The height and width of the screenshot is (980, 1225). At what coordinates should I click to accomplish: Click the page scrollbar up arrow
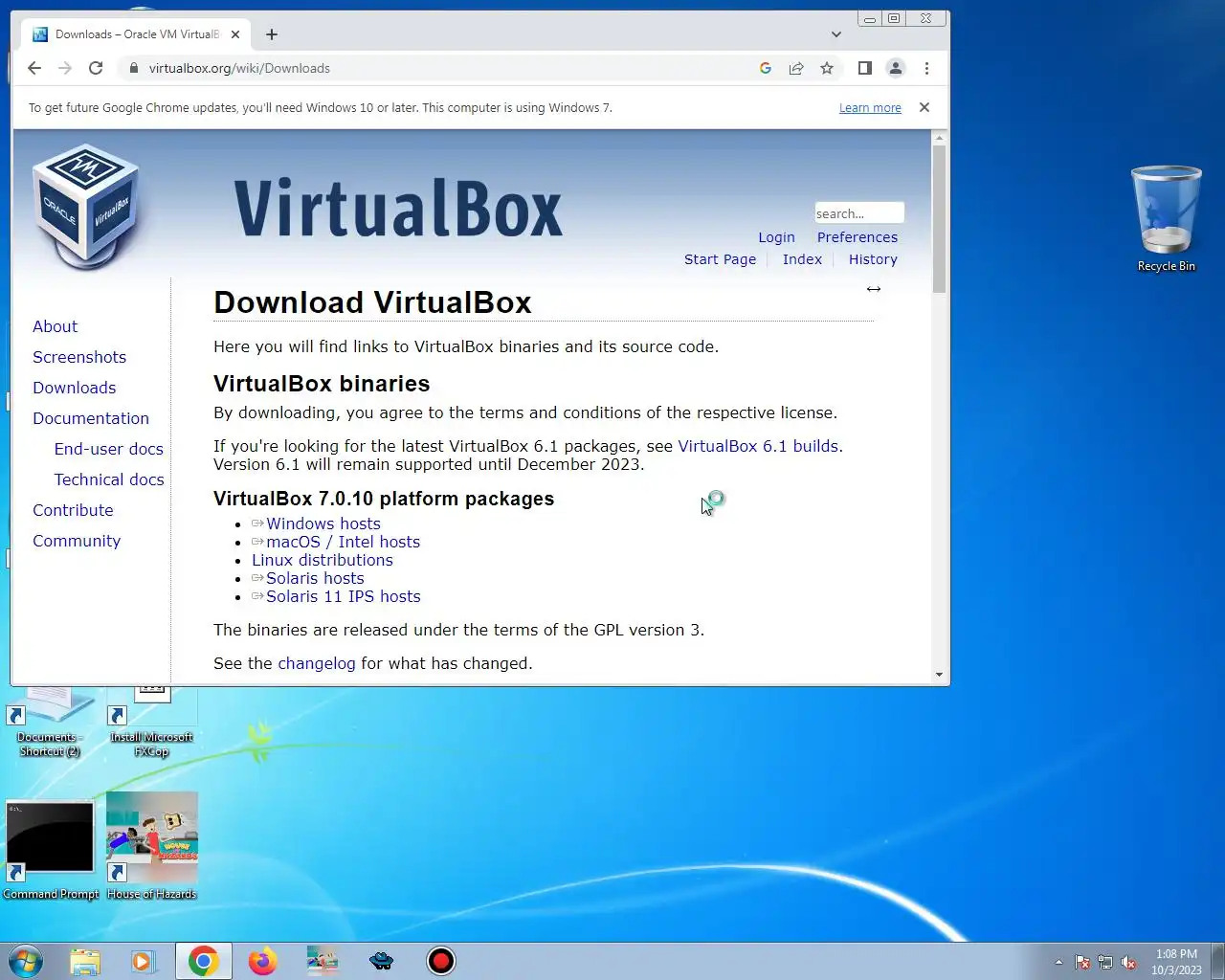940,139
